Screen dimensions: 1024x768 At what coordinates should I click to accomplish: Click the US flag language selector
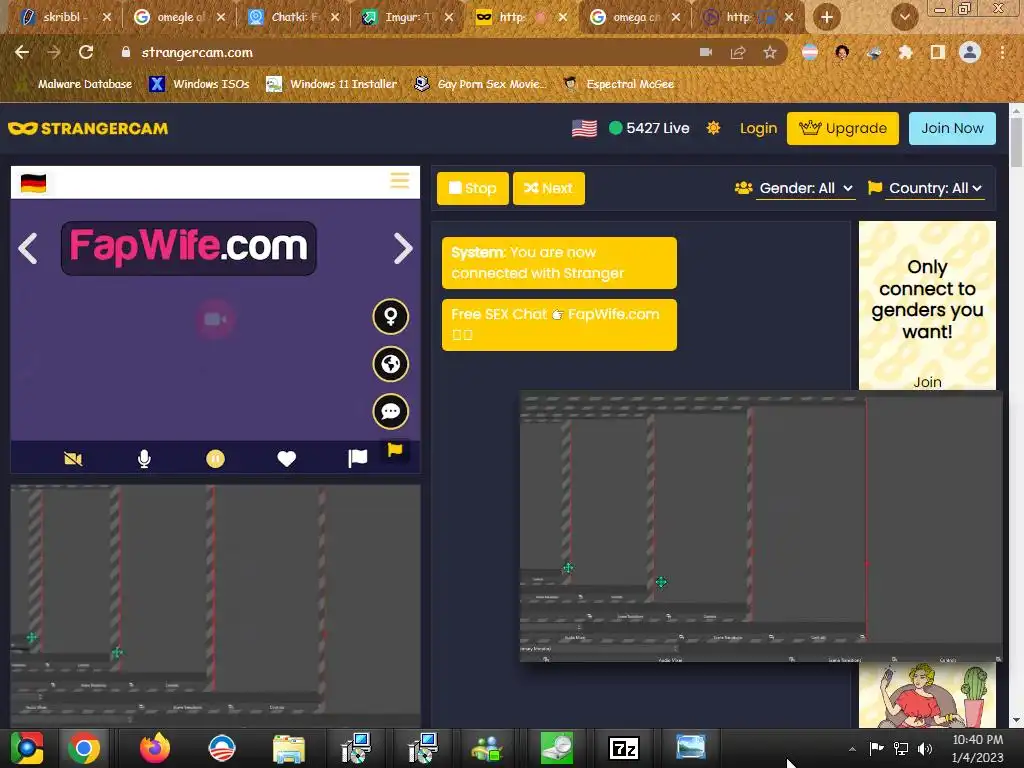pos(584,129)
